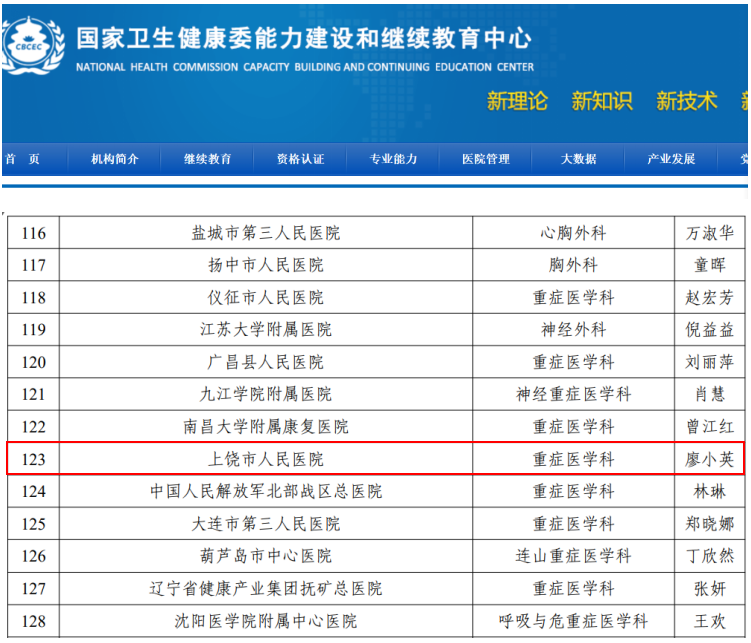Click name 童晖

click(x=709, y=265)
